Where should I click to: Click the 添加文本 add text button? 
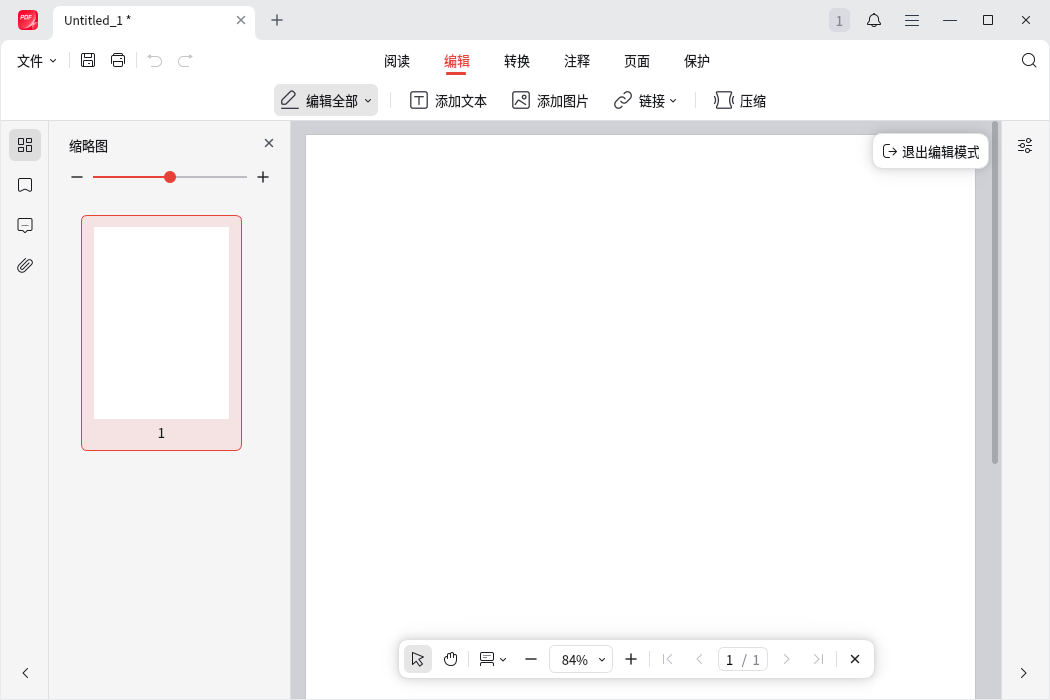coord(448,100)
